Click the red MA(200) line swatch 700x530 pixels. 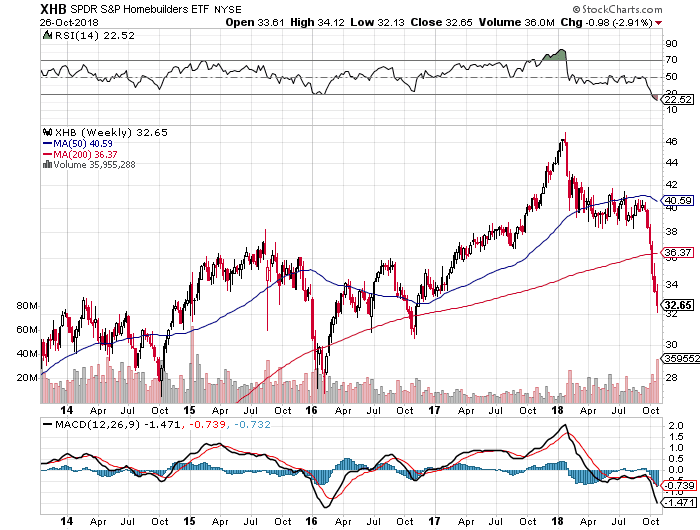point(47,154)
